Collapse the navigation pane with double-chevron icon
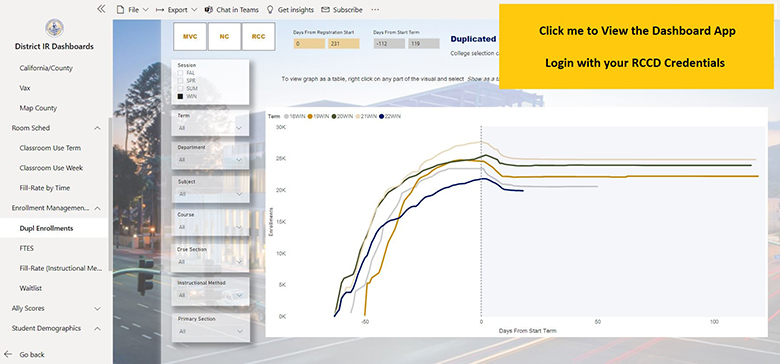 pyautogui.click(x=101, y=9)
